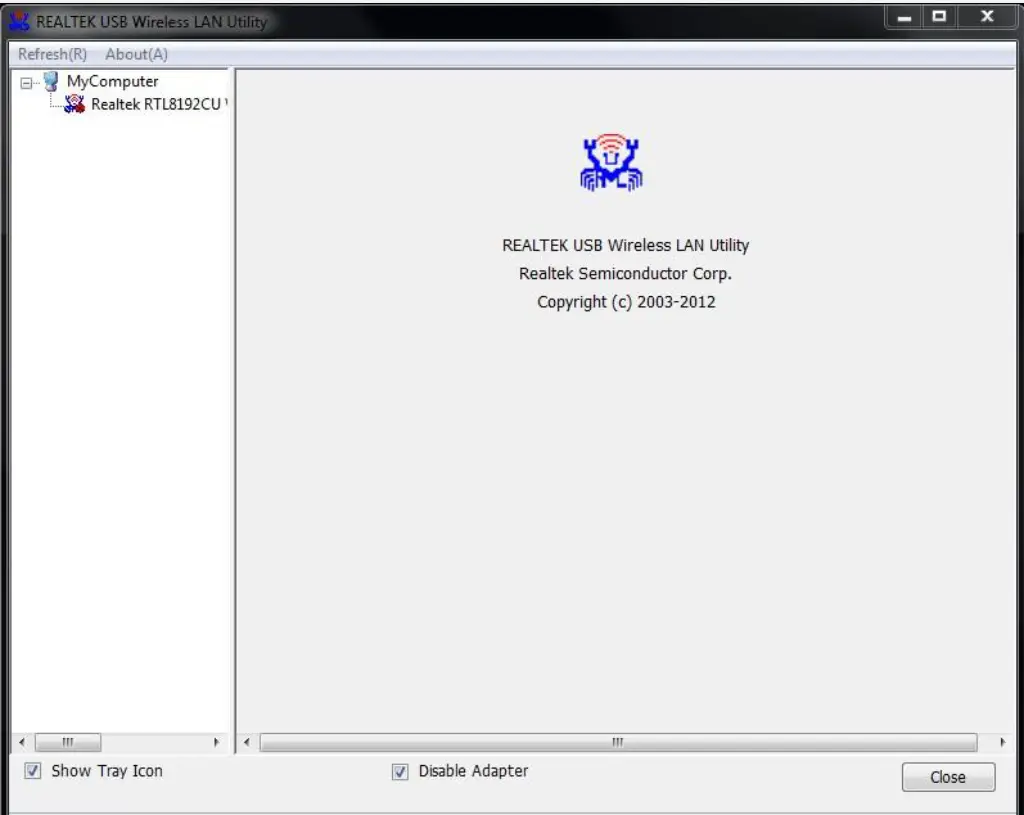Click the 'Copyright (c) 2003-2012' text
This screenshot has width=1024, height=815.
626,302
